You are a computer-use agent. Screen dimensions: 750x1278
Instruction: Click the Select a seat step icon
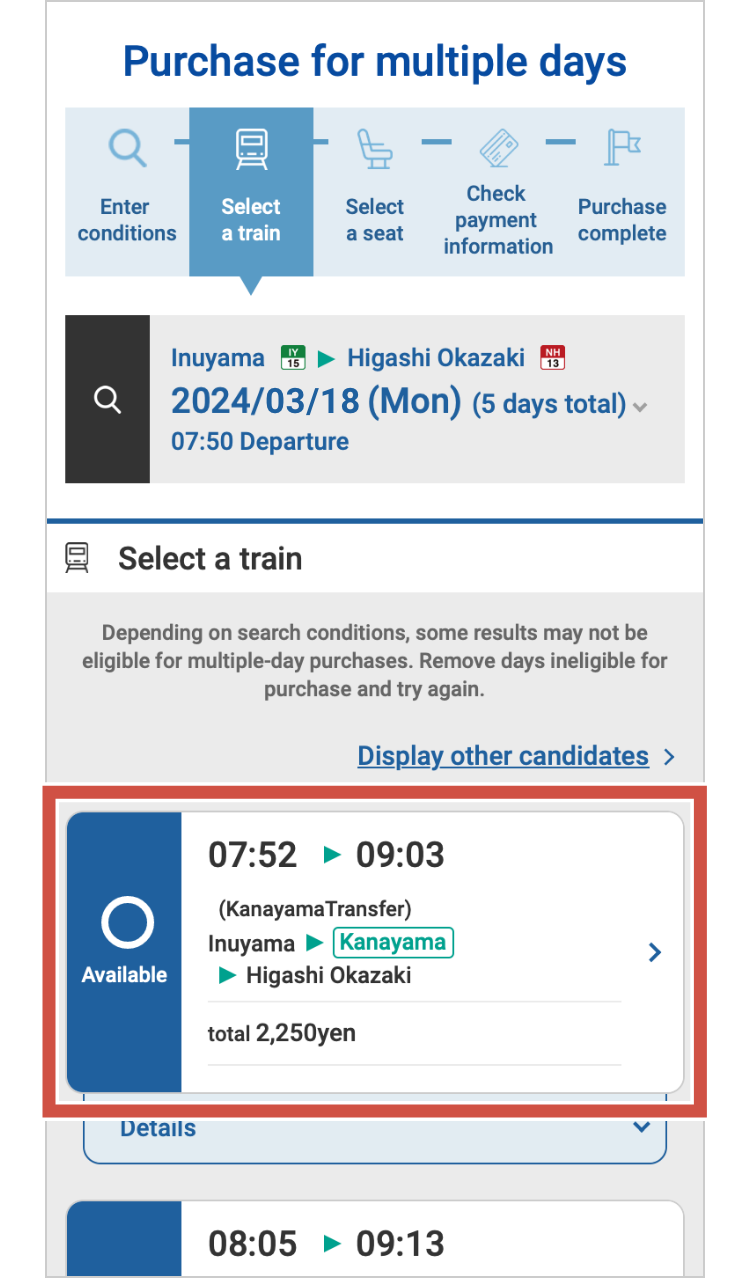pyautogui.click(x=375, y=149)
